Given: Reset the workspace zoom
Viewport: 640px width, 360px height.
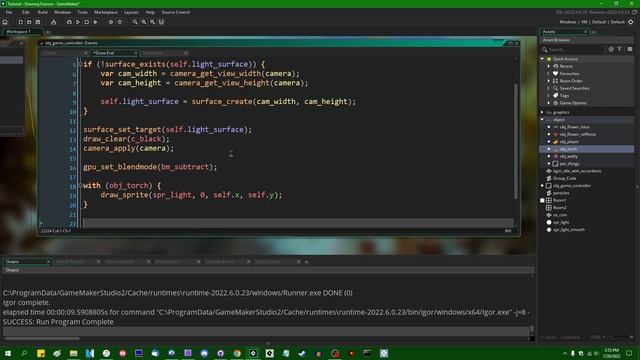Looking at the screenshot, I should tap(152, 22).
